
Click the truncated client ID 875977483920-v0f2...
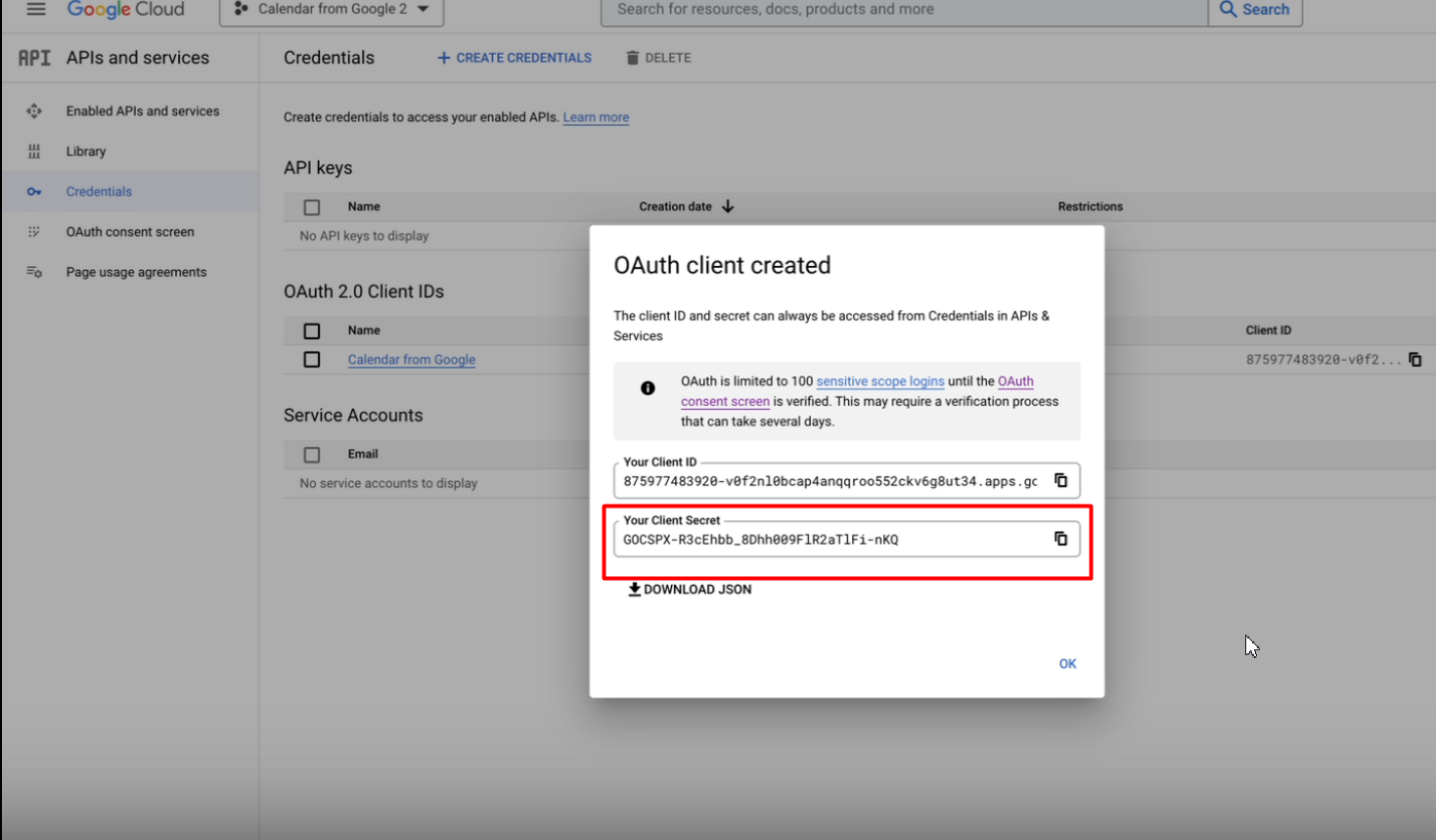pos(1323,360)
